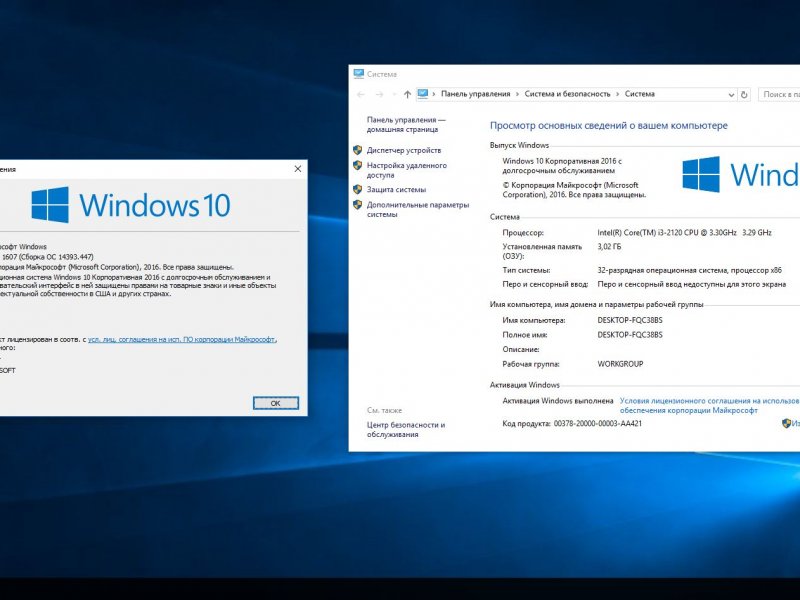Viewport: 800px width, 600px height.
Task: Click the 'WORKGROUP' value
Action: [620, 364]
